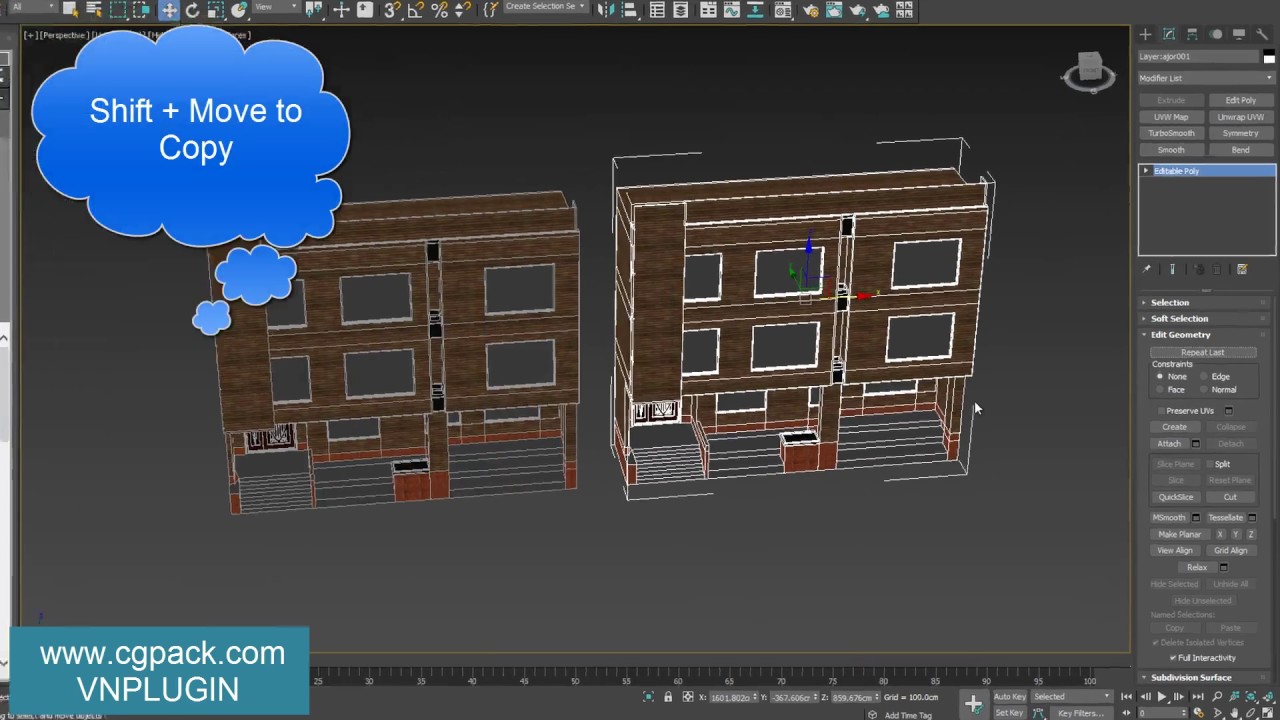Screen dimensions: 1280x720
Task: Click the object color swatch
Action: tap(1269, 56)
